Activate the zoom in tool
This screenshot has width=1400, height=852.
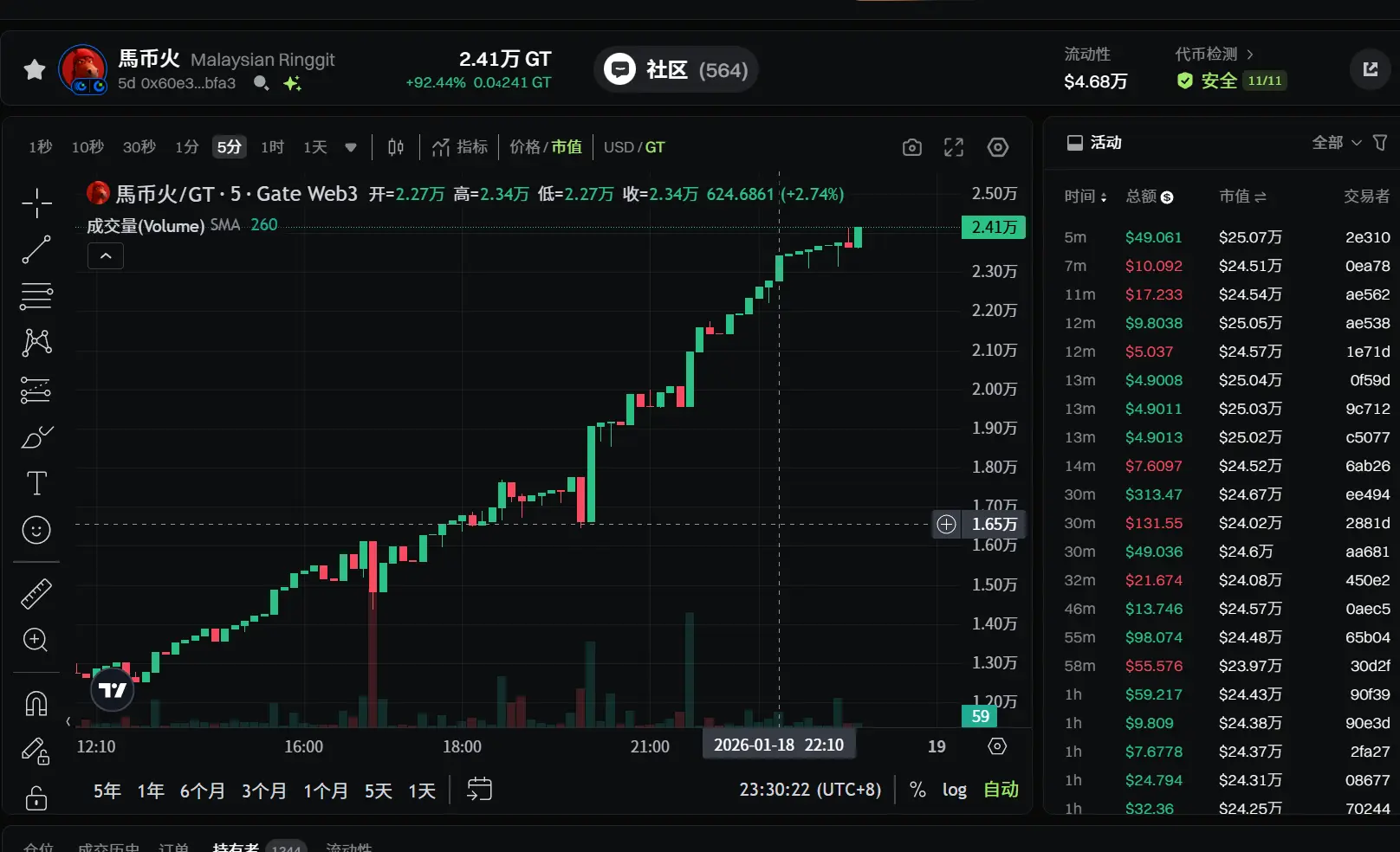click(x=36, y=640)
